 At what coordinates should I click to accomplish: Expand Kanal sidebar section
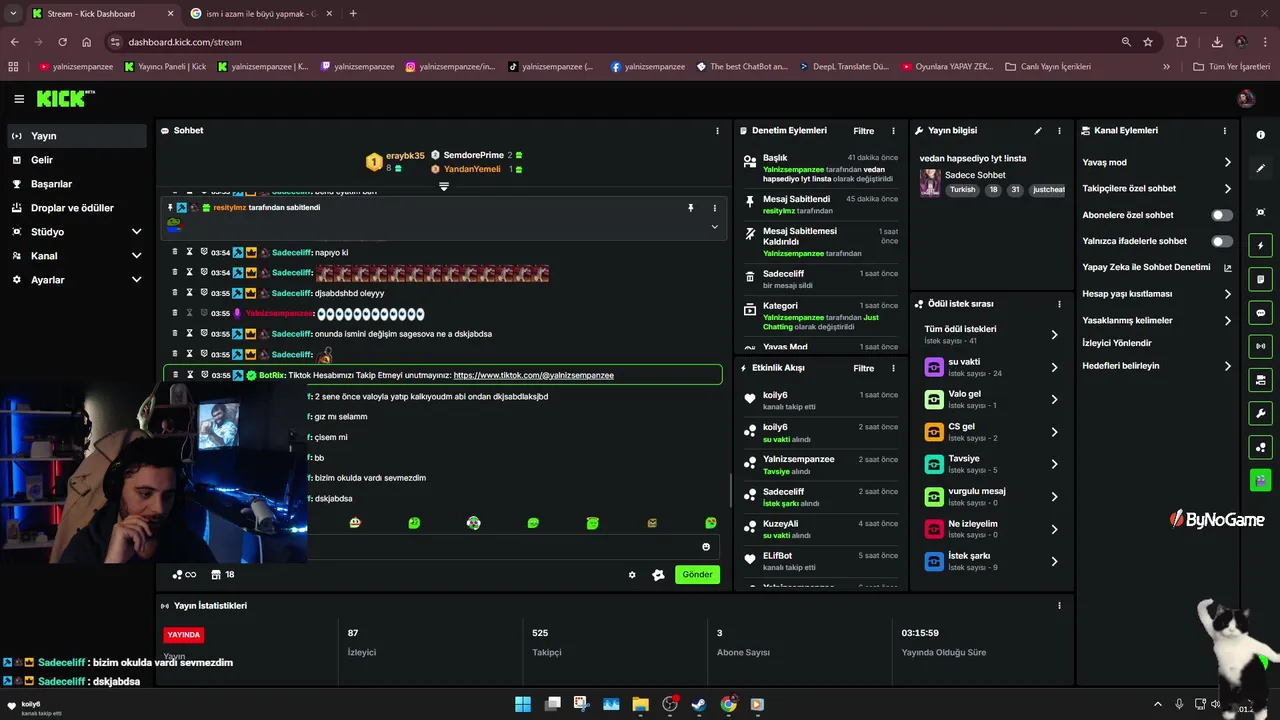tap(136, 256)
